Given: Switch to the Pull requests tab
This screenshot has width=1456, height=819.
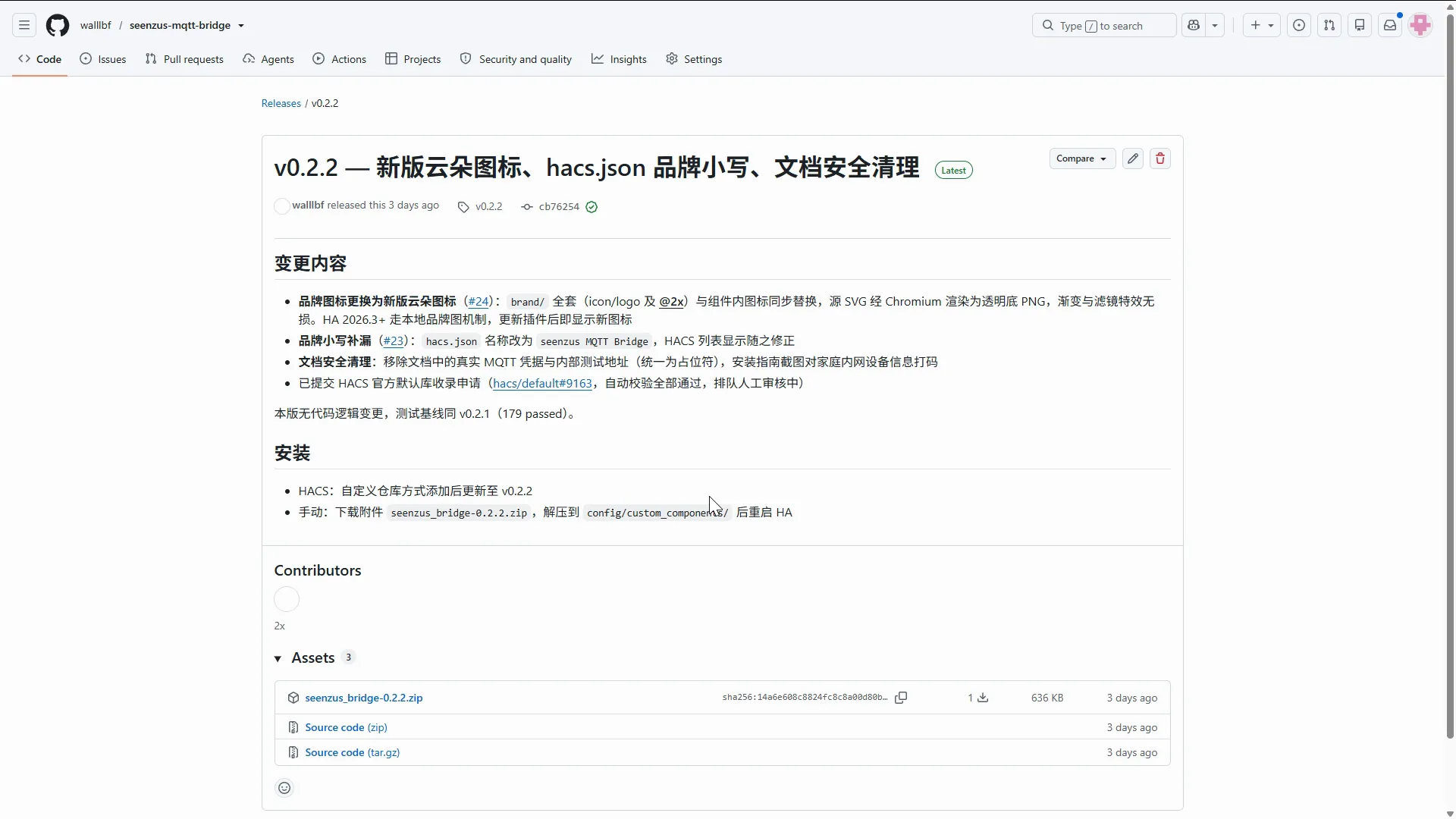Looking at the screenshot, I should pyautogui.click(x=184, y=59).
